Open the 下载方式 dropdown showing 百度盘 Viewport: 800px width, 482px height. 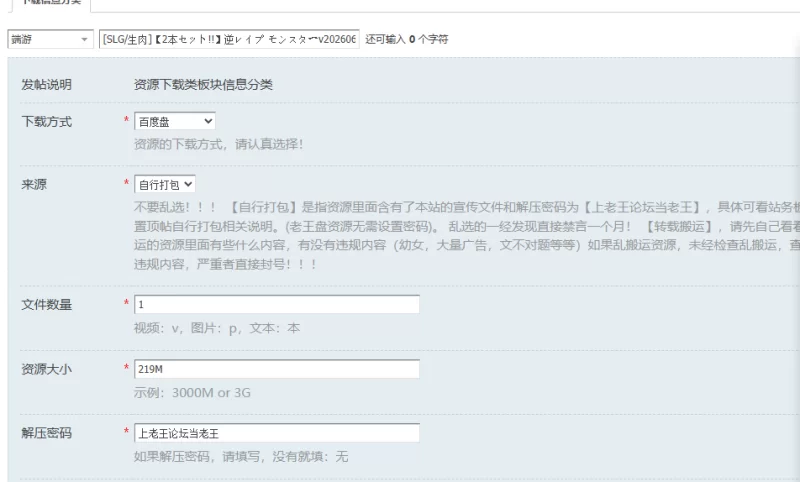tap(174, 121)
